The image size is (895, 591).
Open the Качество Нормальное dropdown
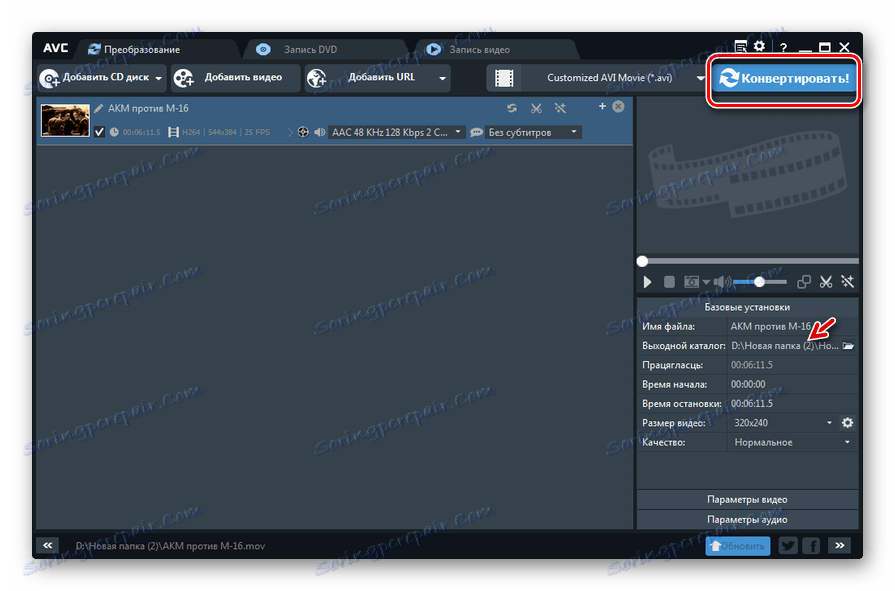(x=792, y=443)
